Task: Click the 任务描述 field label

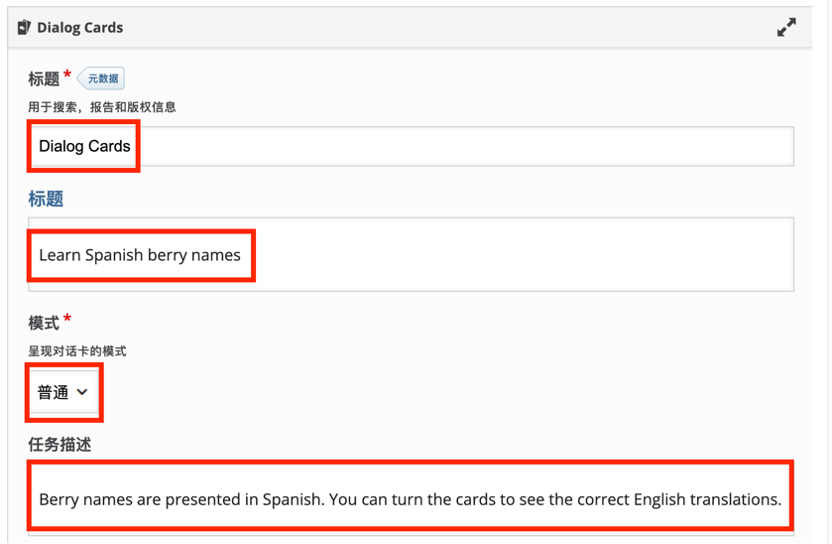Action: [60, 444]
